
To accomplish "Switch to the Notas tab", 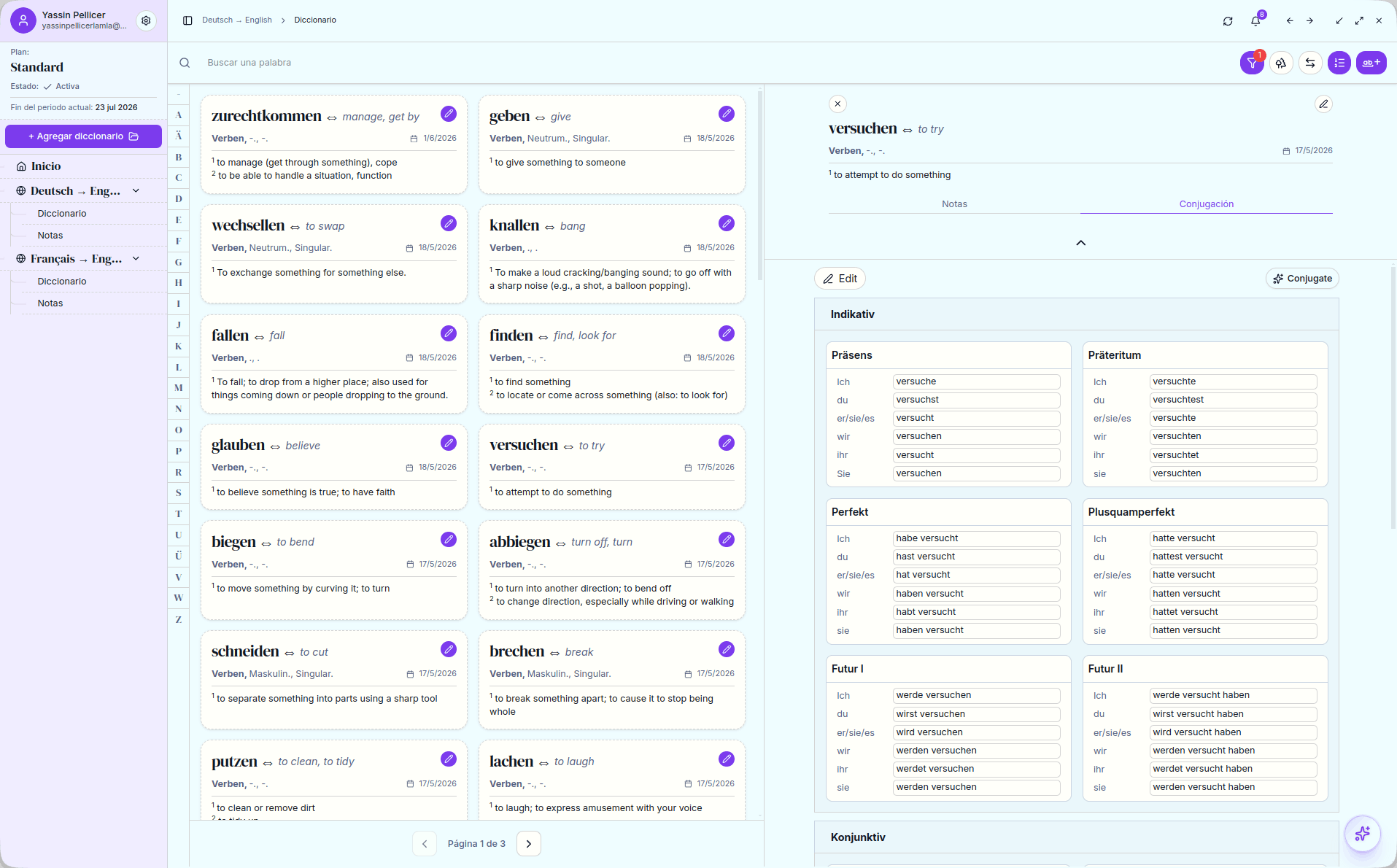I will pyautogui.click(x=954, y=204).
